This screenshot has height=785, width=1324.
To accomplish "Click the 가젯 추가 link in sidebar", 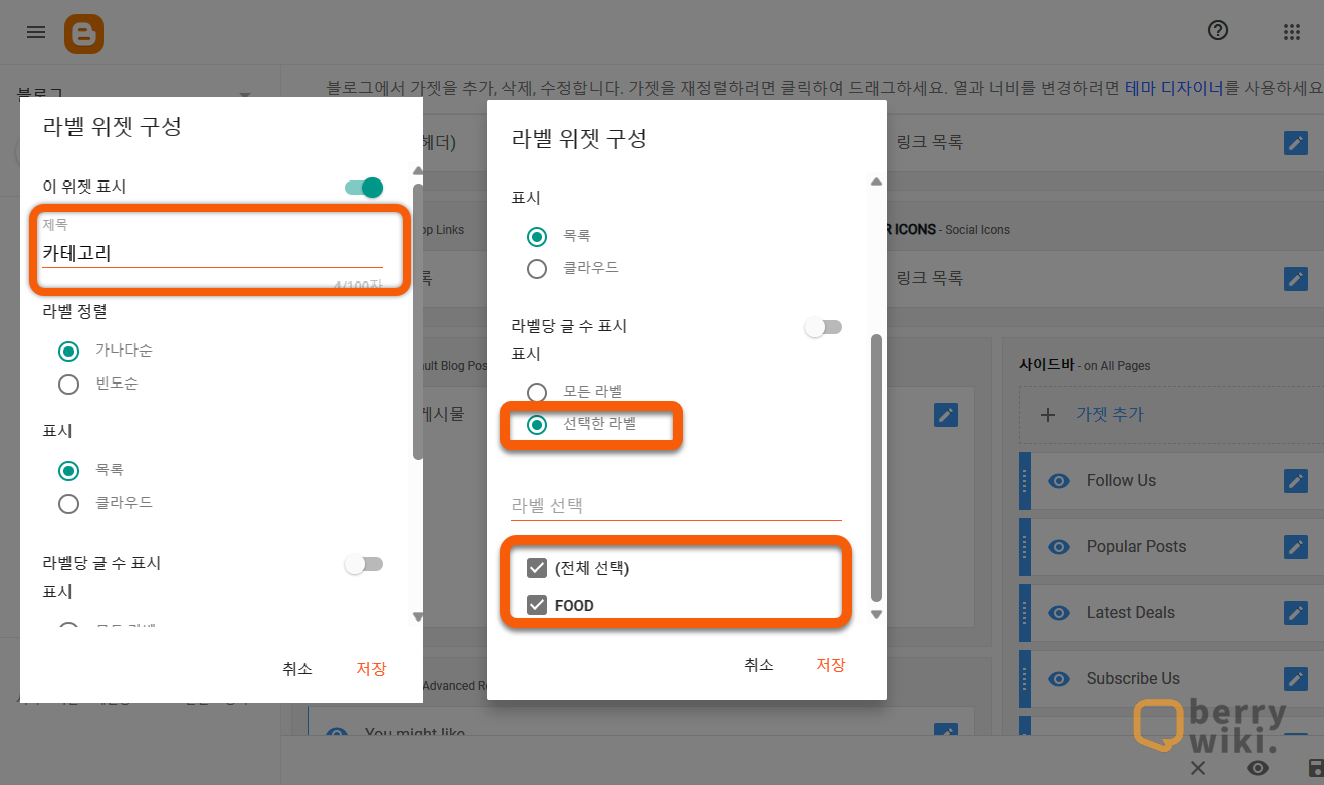I will (x=1110, y=415).
